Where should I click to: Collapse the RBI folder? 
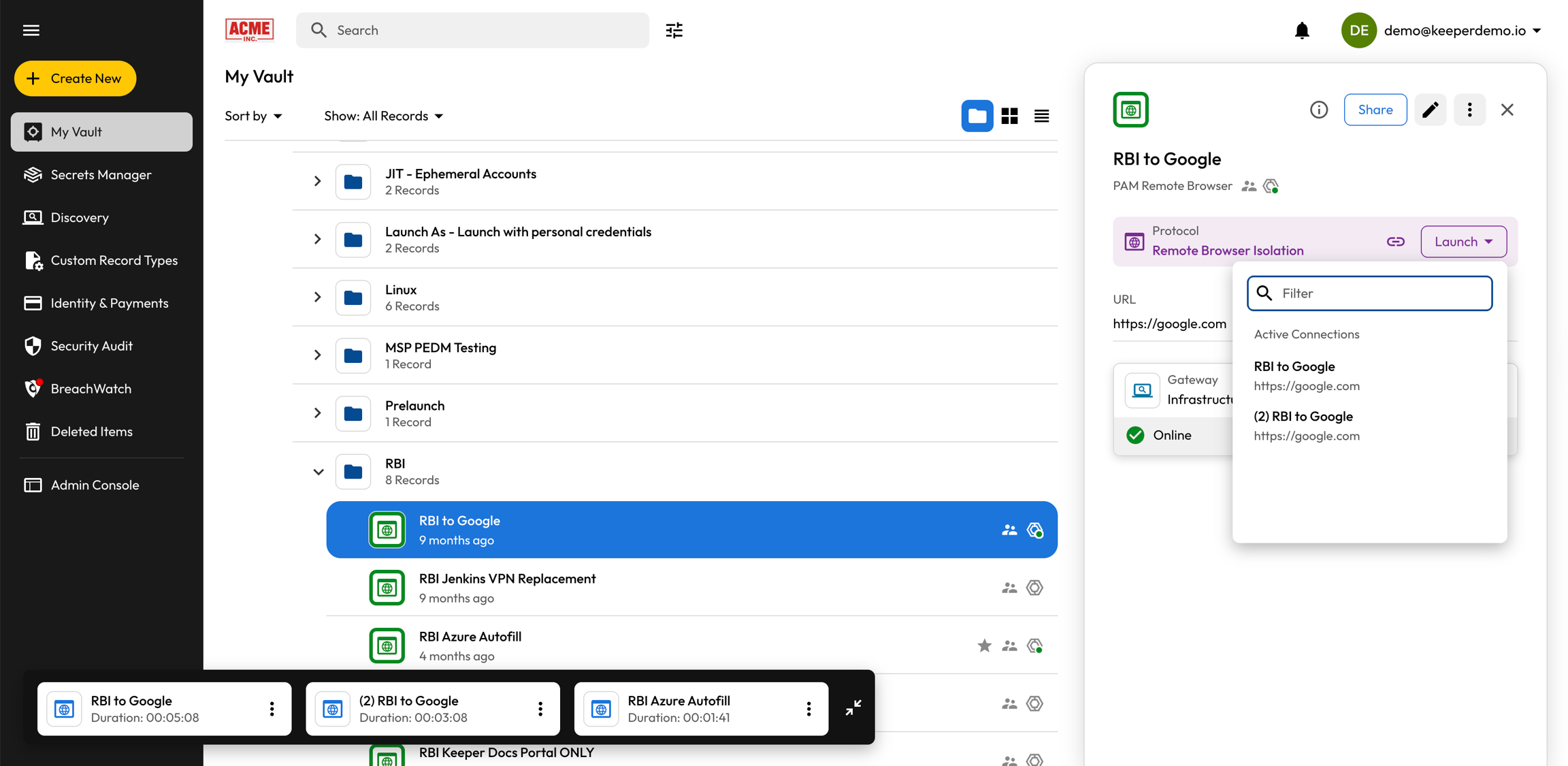click(x=318, y=471)
